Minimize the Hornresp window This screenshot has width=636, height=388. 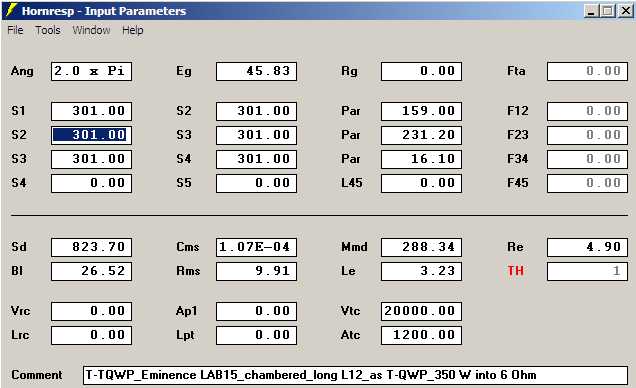(591, 11)
